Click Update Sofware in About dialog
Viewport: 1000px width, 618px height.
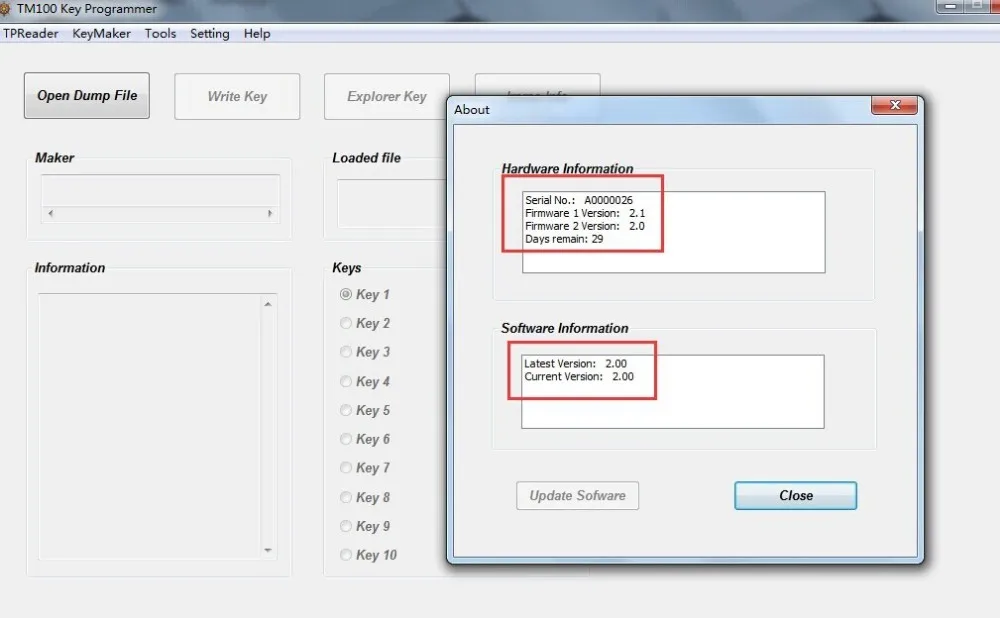577,496
